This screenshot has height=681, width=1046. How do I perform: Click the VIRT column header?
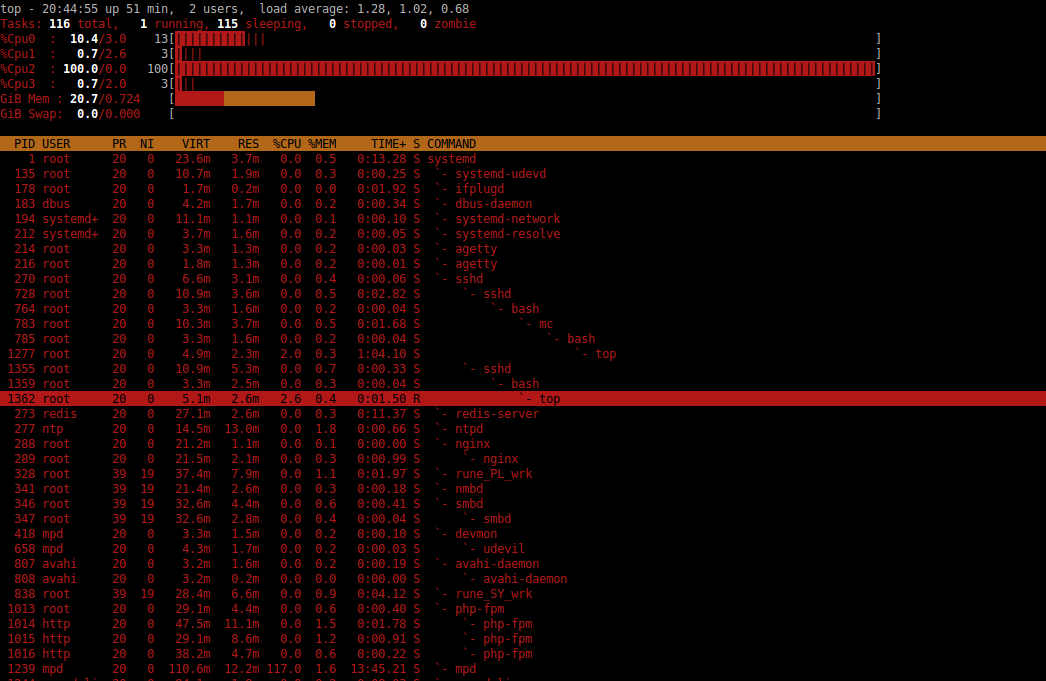tap(196, 144)
